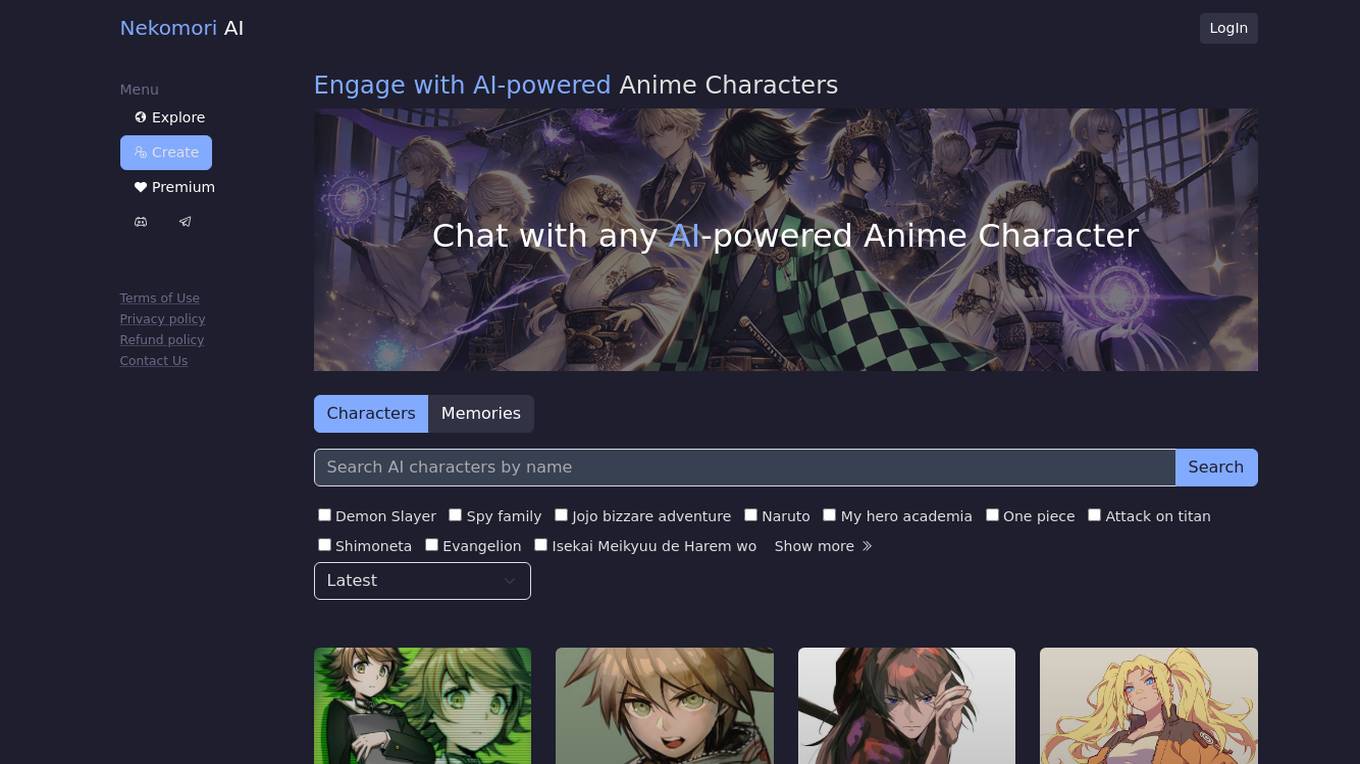Switch to the Memories tab

click(481, 414)
